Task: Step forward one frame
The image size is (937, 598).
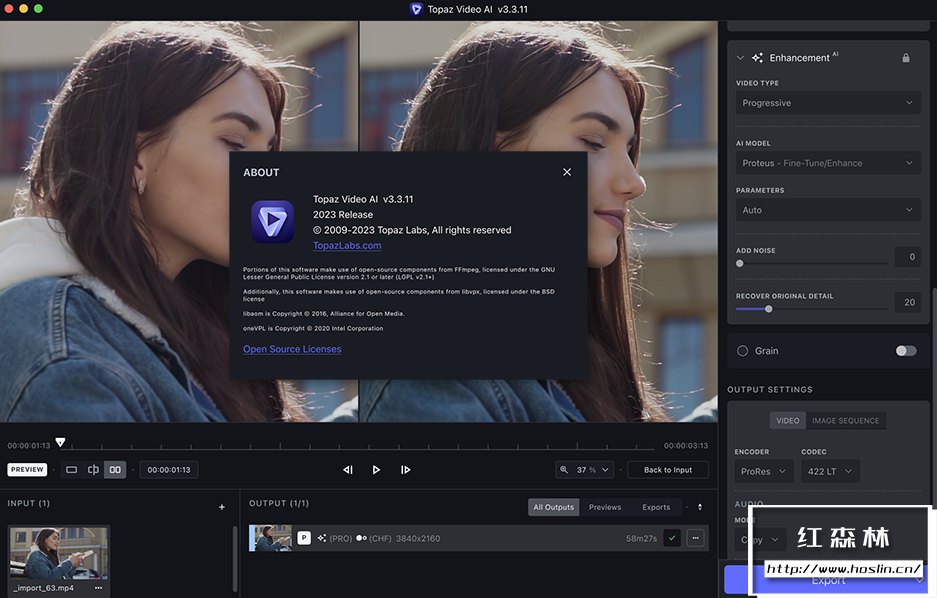Action: (405, 470)
